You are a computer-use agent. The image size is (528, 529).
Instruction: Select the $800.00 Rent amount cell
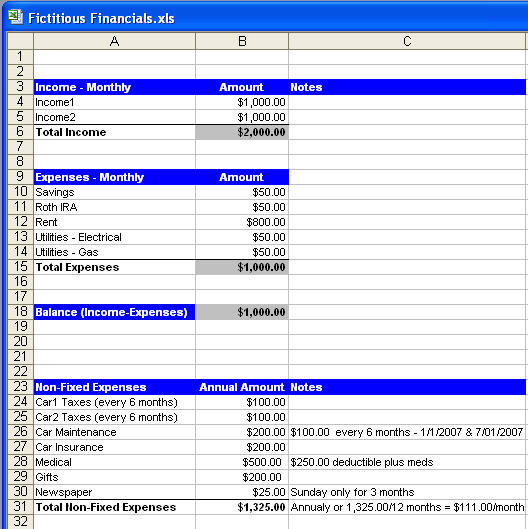pos(242,222)
